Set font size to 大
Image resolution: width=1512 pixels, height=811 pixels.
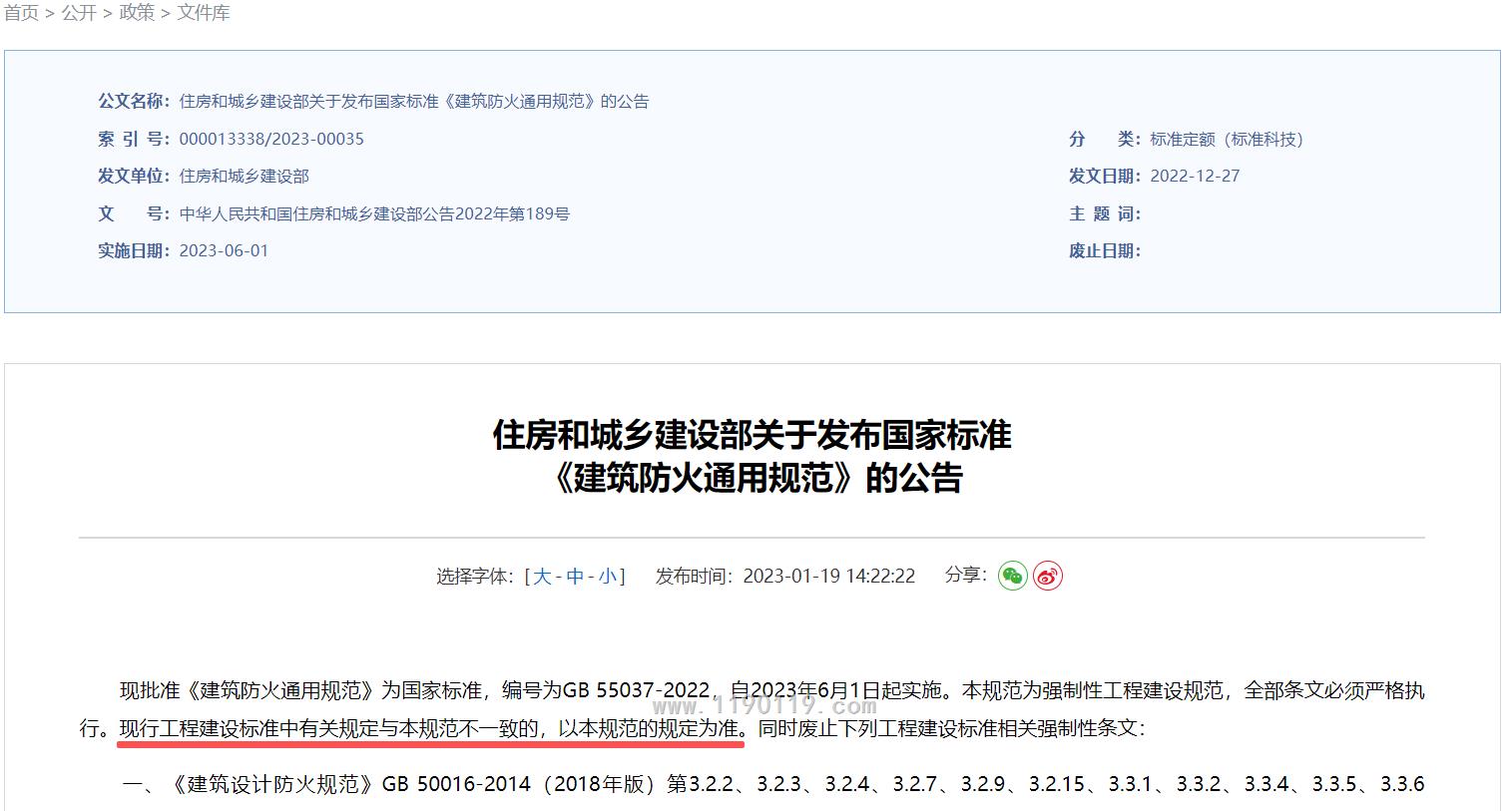(542, 577)
